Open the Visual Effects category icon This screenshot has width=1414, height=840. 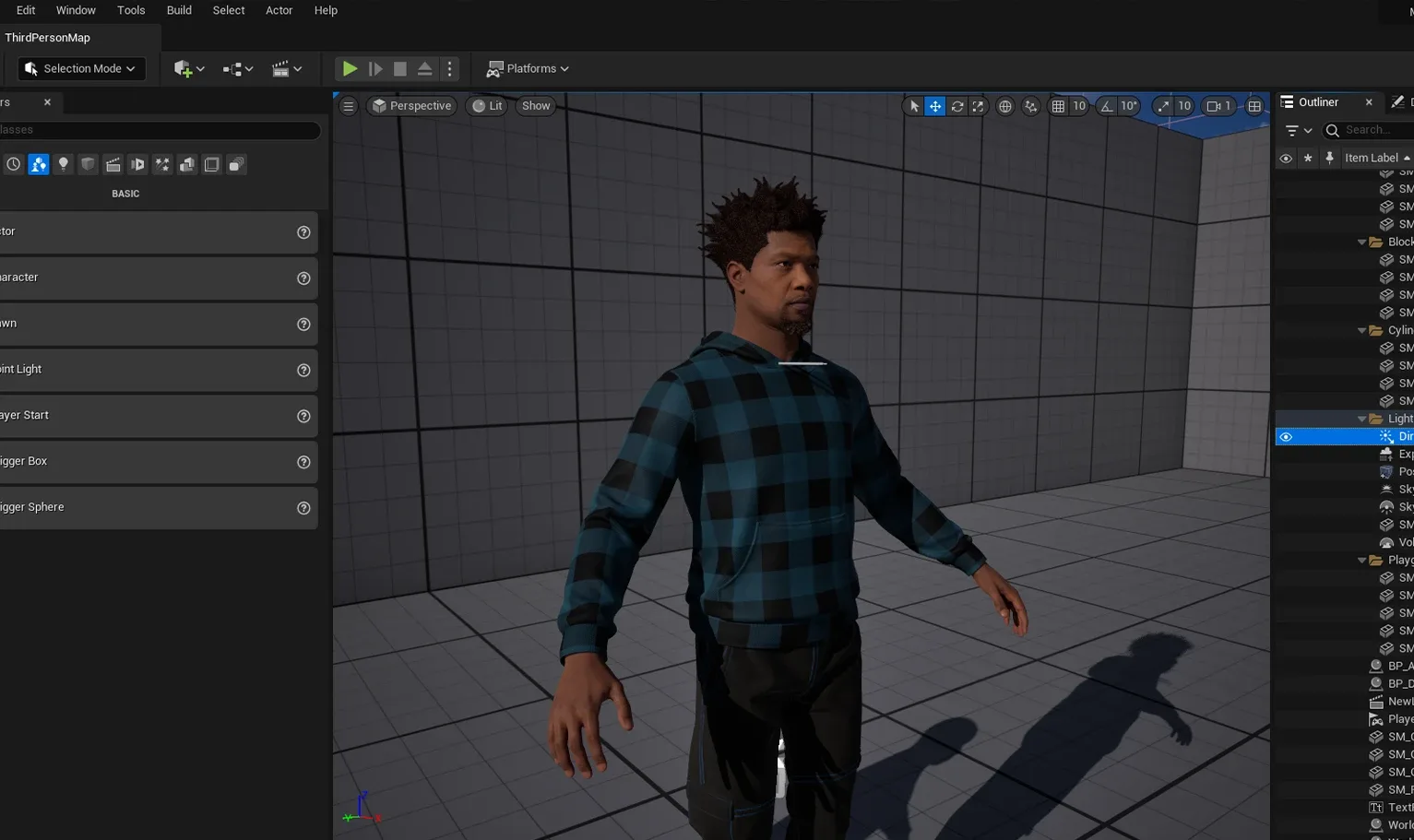coord(162,164)
